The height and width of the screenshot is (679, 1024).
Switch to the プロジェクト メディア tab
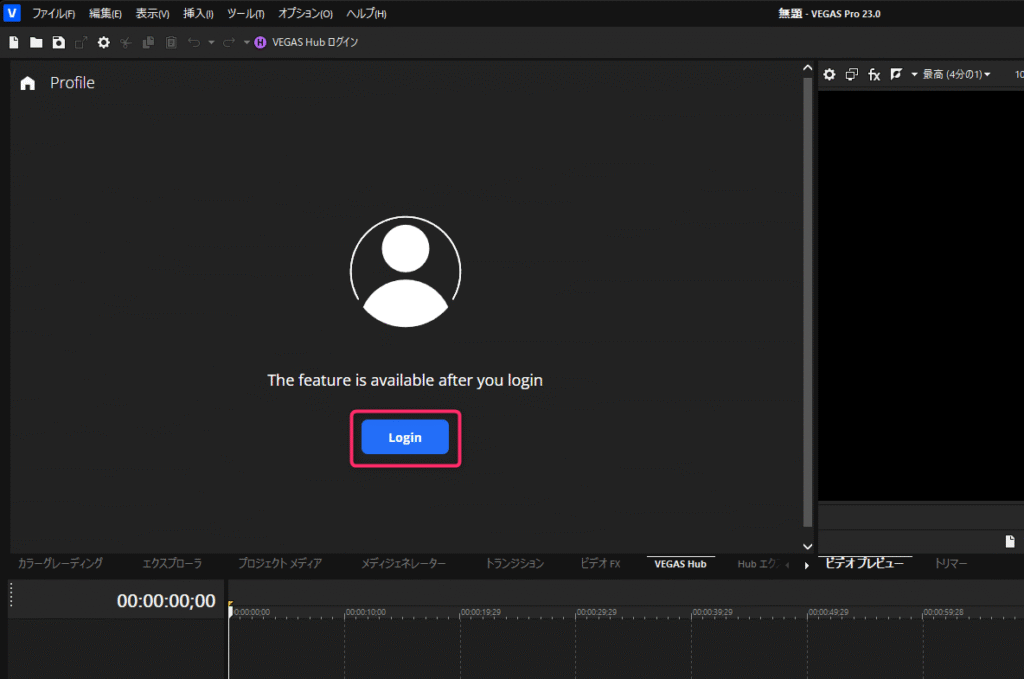[280, 564]
